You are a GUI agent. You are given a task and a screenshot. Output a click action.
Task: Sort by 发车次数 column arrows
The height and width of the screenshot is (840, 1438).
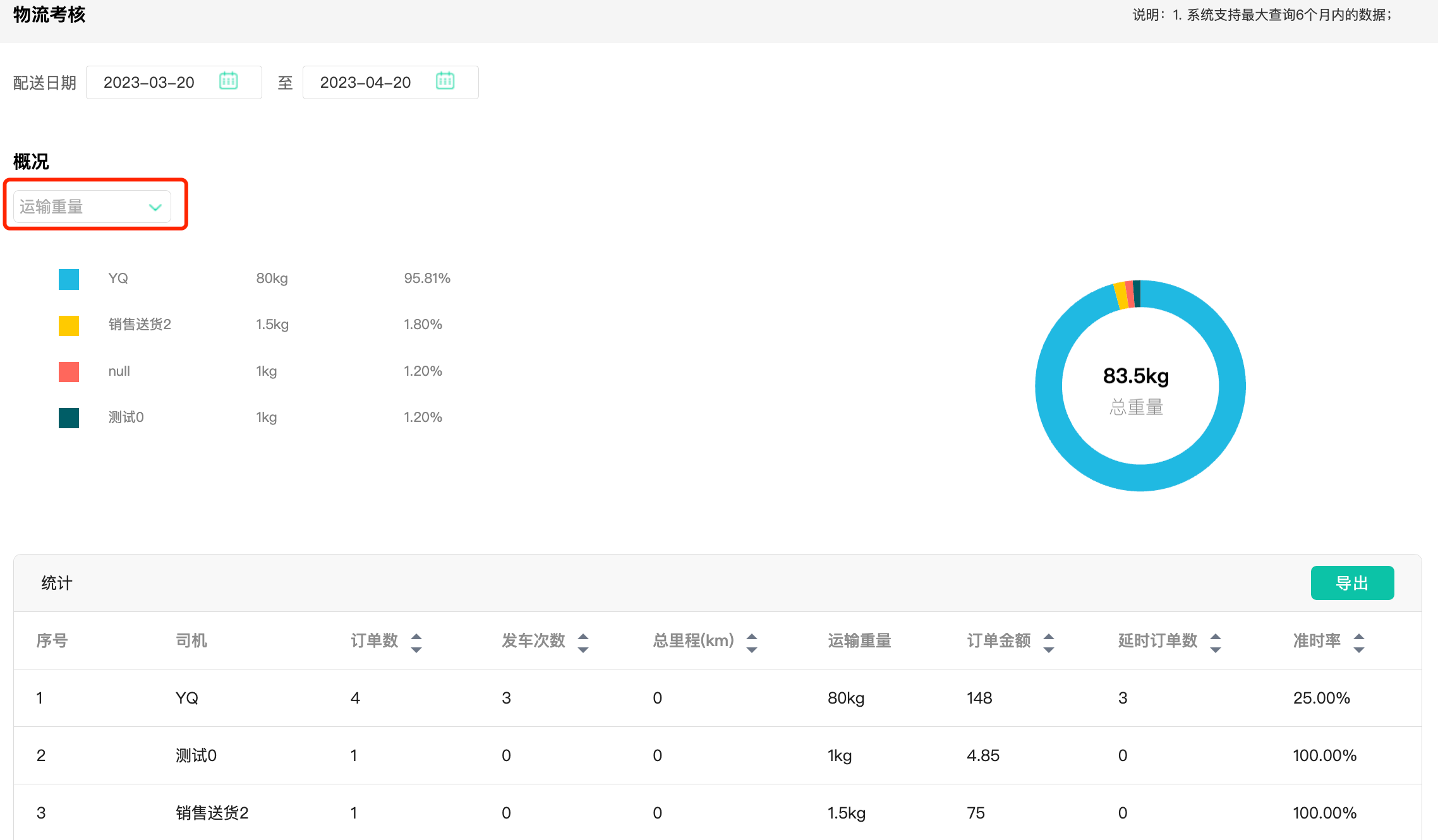coord(583,642)
